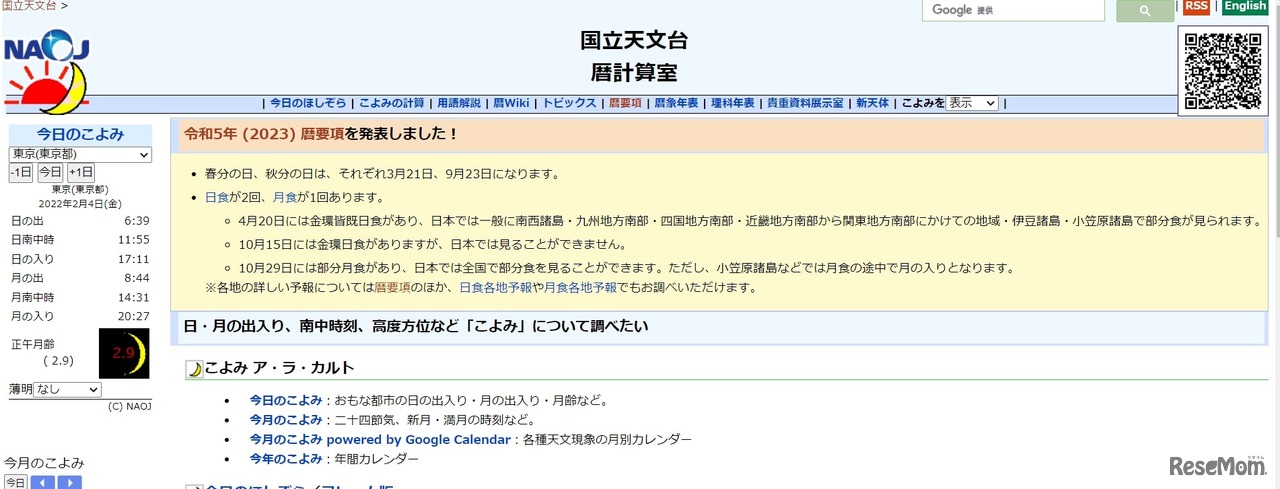
Task: Open 暦象年表 in navigation bar
Action: pos(677,103)
